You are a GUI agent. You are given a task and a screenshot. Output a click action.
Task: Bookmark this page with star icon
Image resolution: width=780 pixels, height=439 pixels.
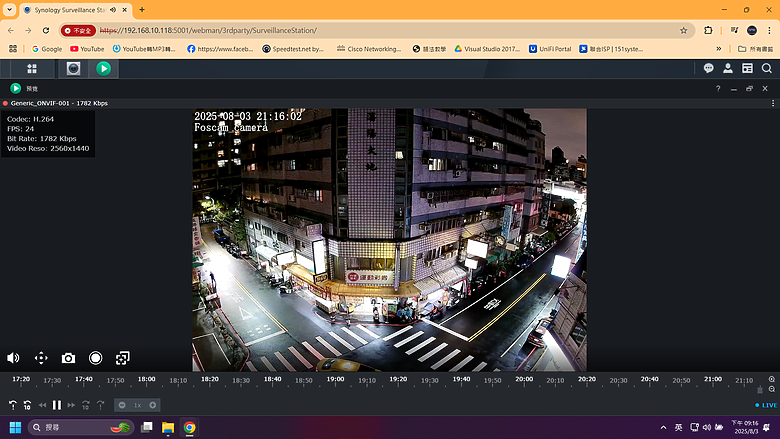pos(683,30)
